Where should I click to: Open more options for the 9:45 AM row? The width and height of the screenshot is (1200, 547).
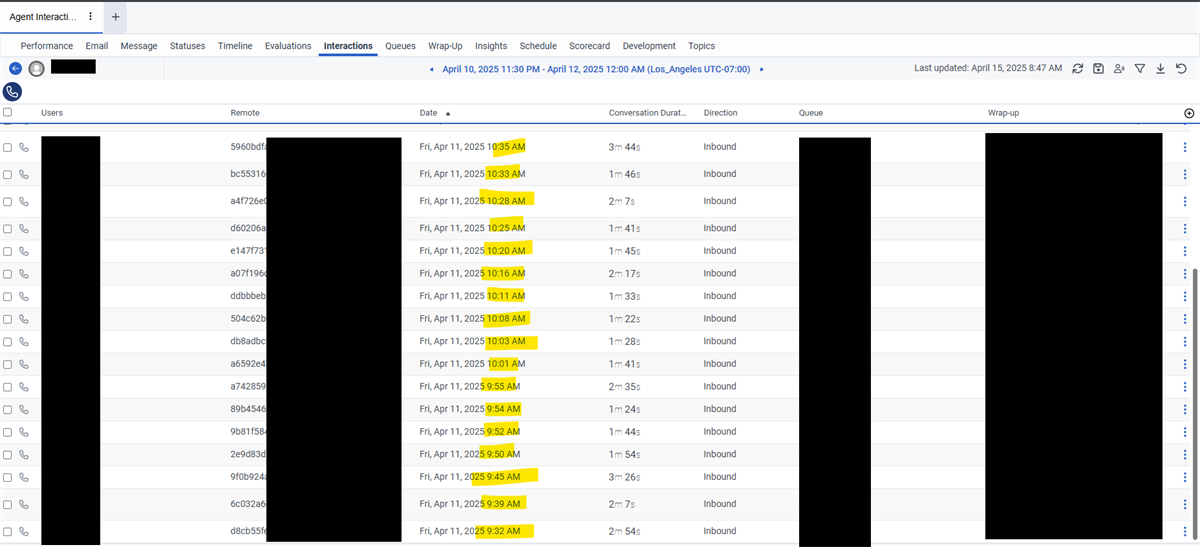[1185, 477]
